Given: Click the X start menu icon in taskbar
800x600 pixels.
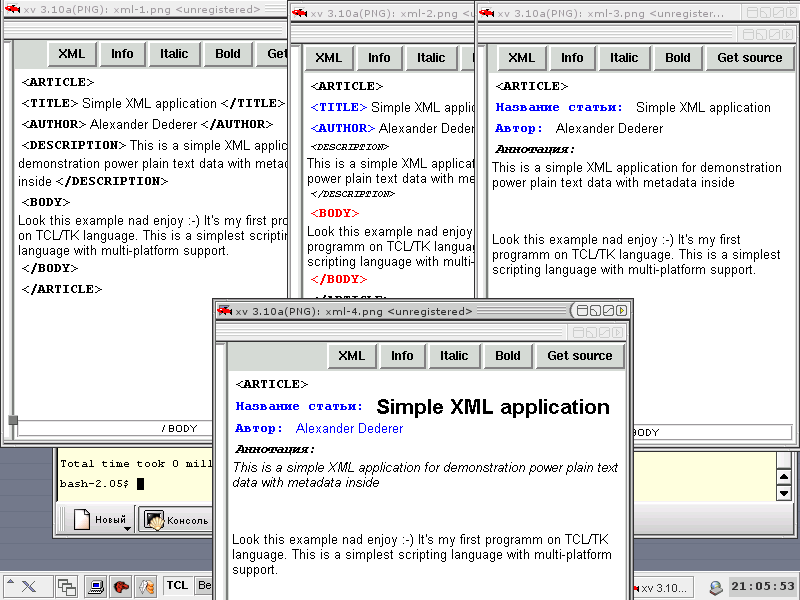Looking at the screenshot, I should [x=28, y=587].
